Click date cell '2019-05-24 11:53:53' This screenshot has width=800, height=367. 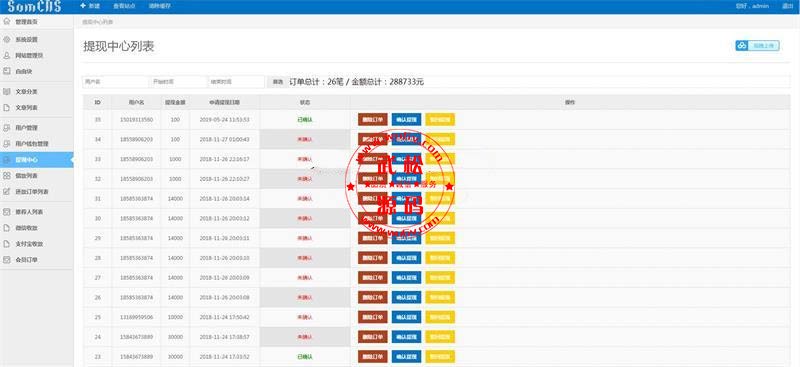(x=224, y=119)
